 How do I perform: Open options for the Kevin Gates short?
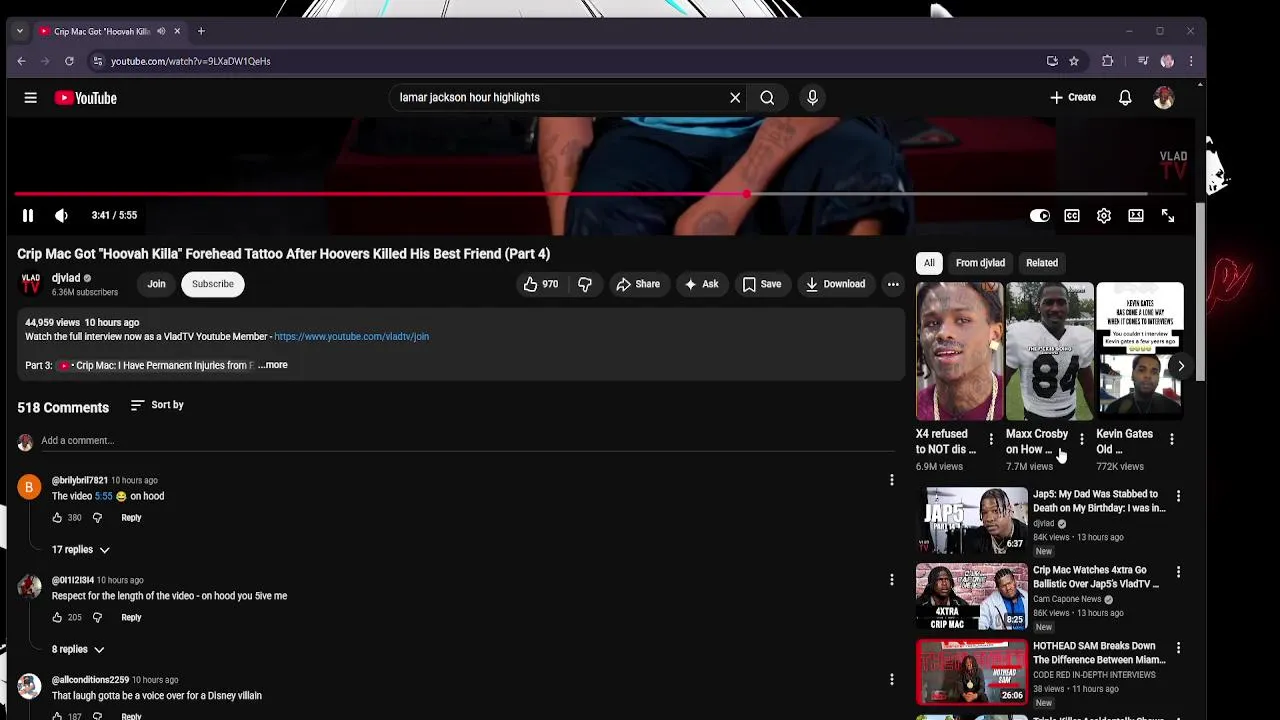coord(1172,439)
